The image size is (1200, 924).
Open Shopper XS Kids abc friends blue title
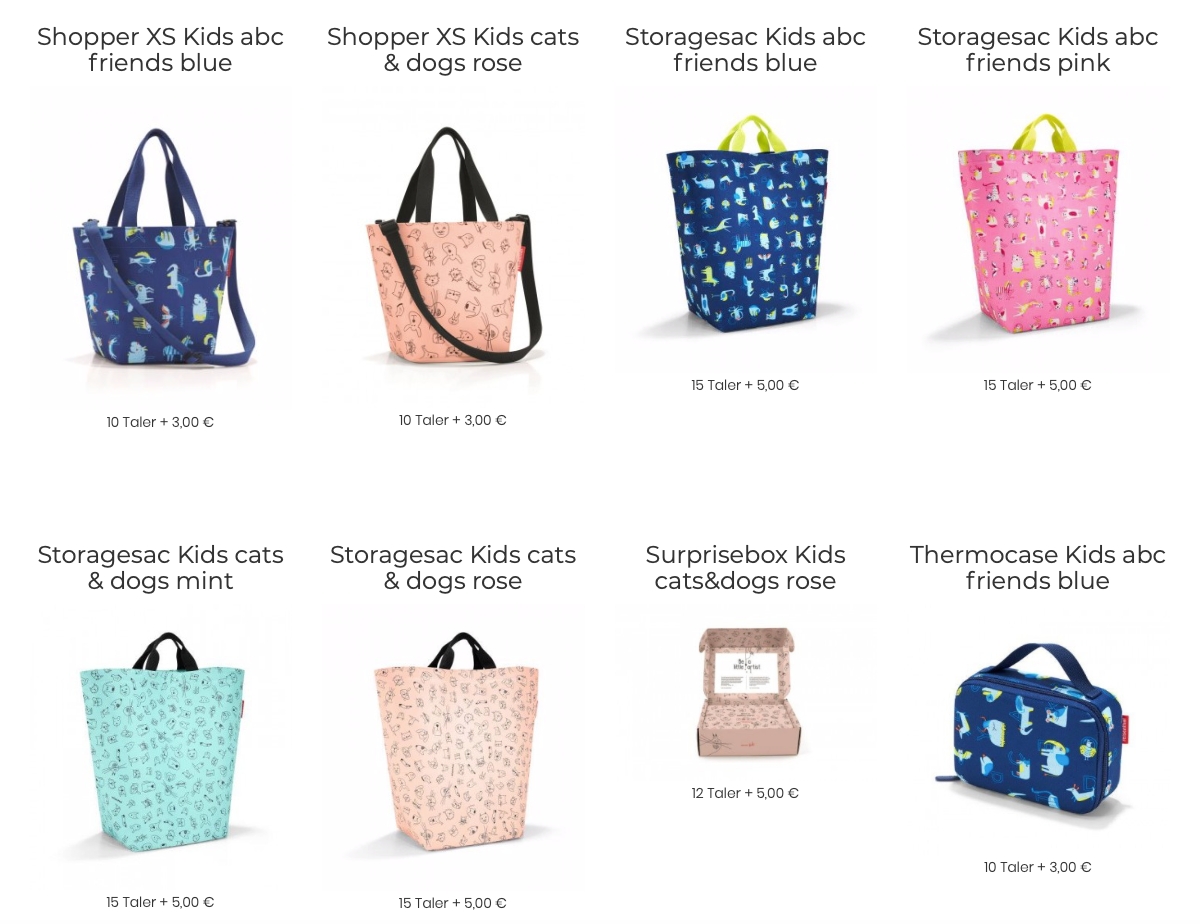pos(160,50)
